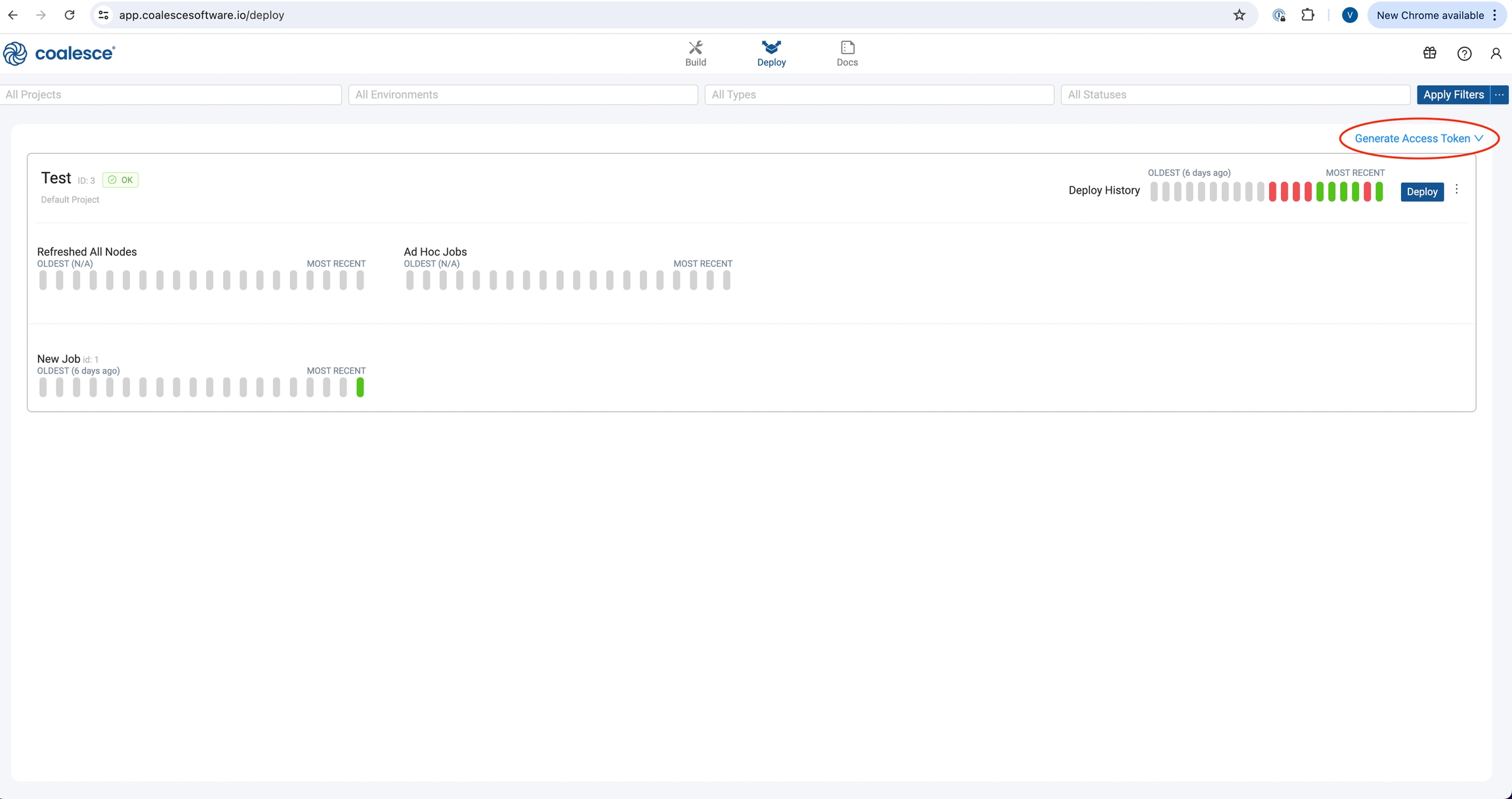1512x799 pixels.
Task: Open the Chrome extensions puzzle icon
Action: [x=1307, y=15]
